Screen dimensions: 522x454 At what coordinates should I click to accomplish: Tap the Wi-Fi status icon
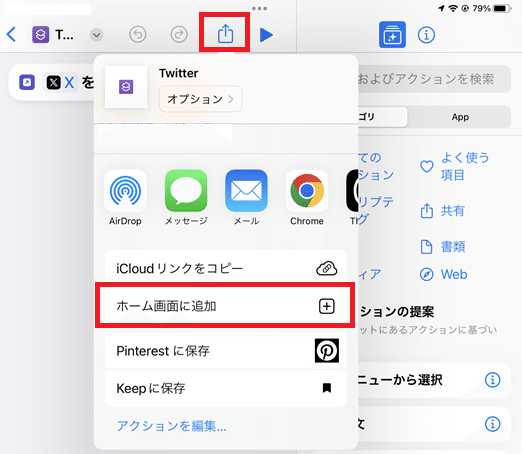click(x=453, y=8)
